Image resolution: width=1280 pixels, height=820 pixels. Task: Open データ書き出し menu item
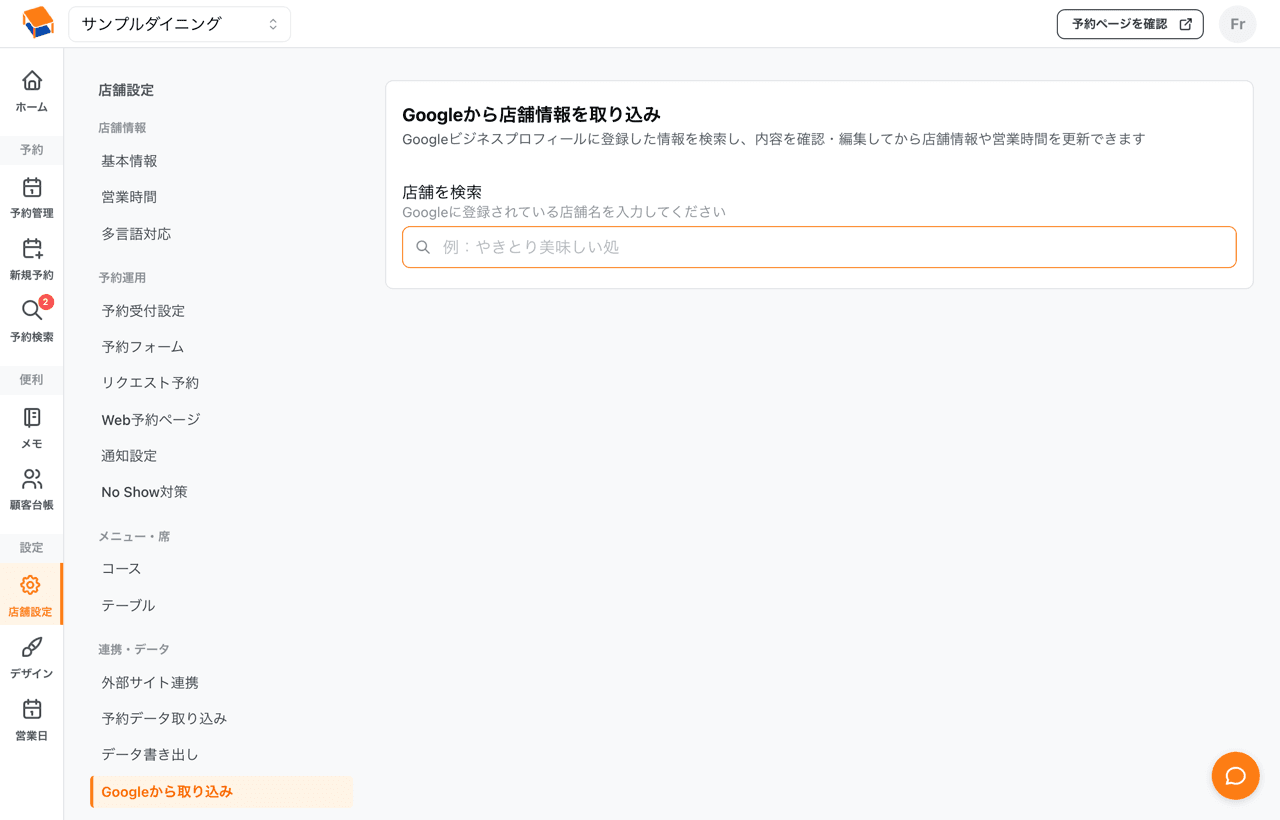coord(150,755)
